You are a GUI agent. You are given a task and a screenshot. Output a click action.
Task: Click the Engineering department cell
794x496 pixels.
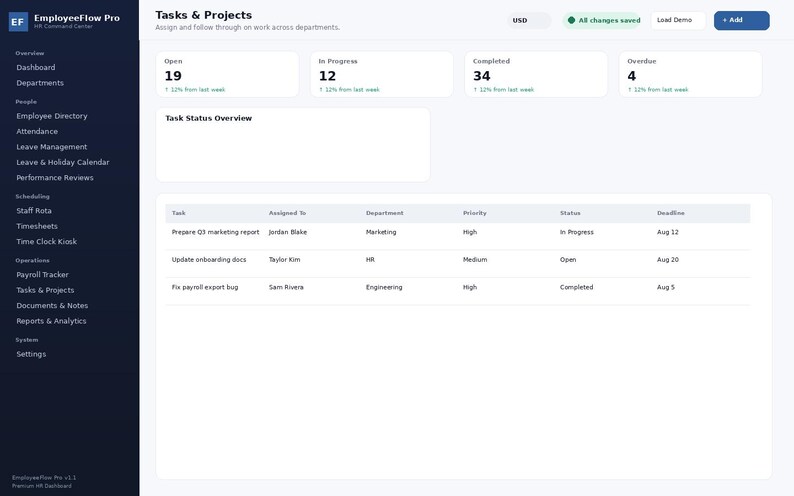tap(384, 287)
